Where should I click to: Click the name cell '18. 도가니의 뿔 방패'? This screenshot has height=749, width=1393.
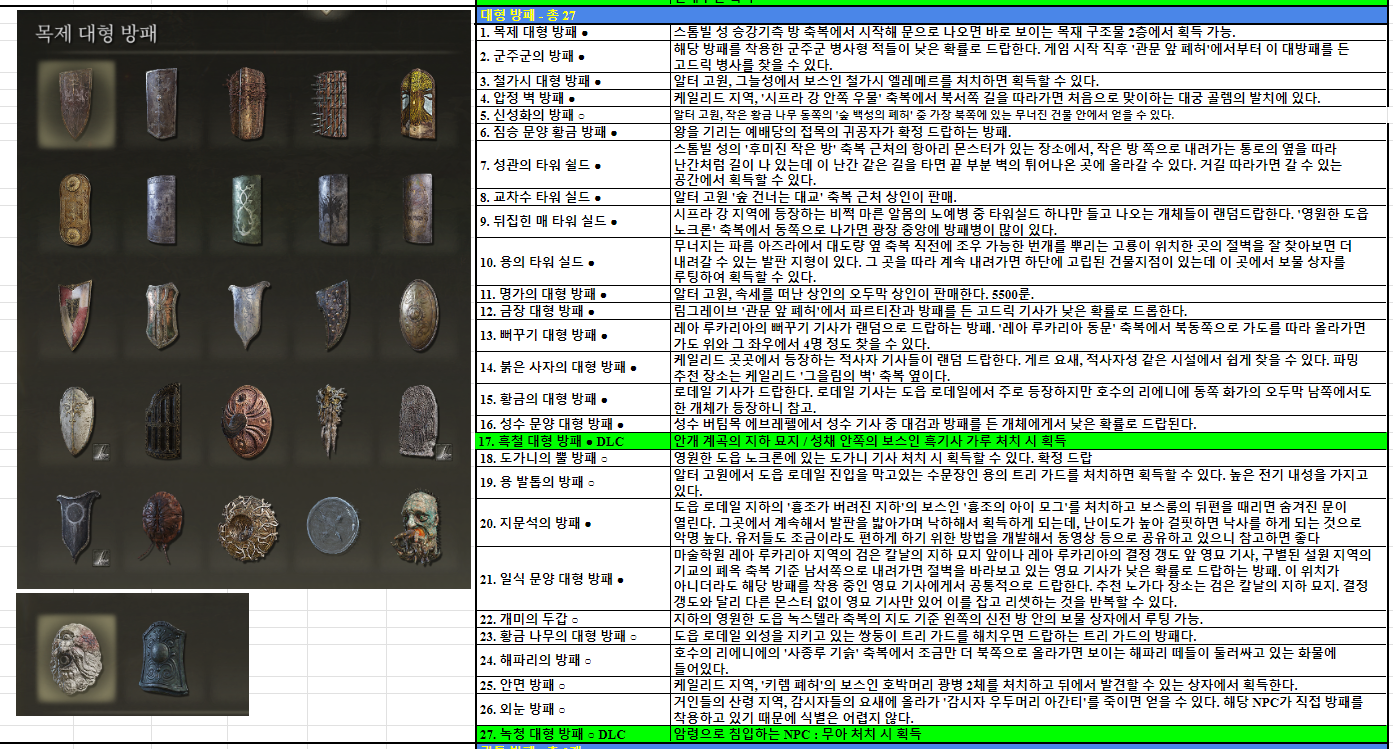(574, 458)
